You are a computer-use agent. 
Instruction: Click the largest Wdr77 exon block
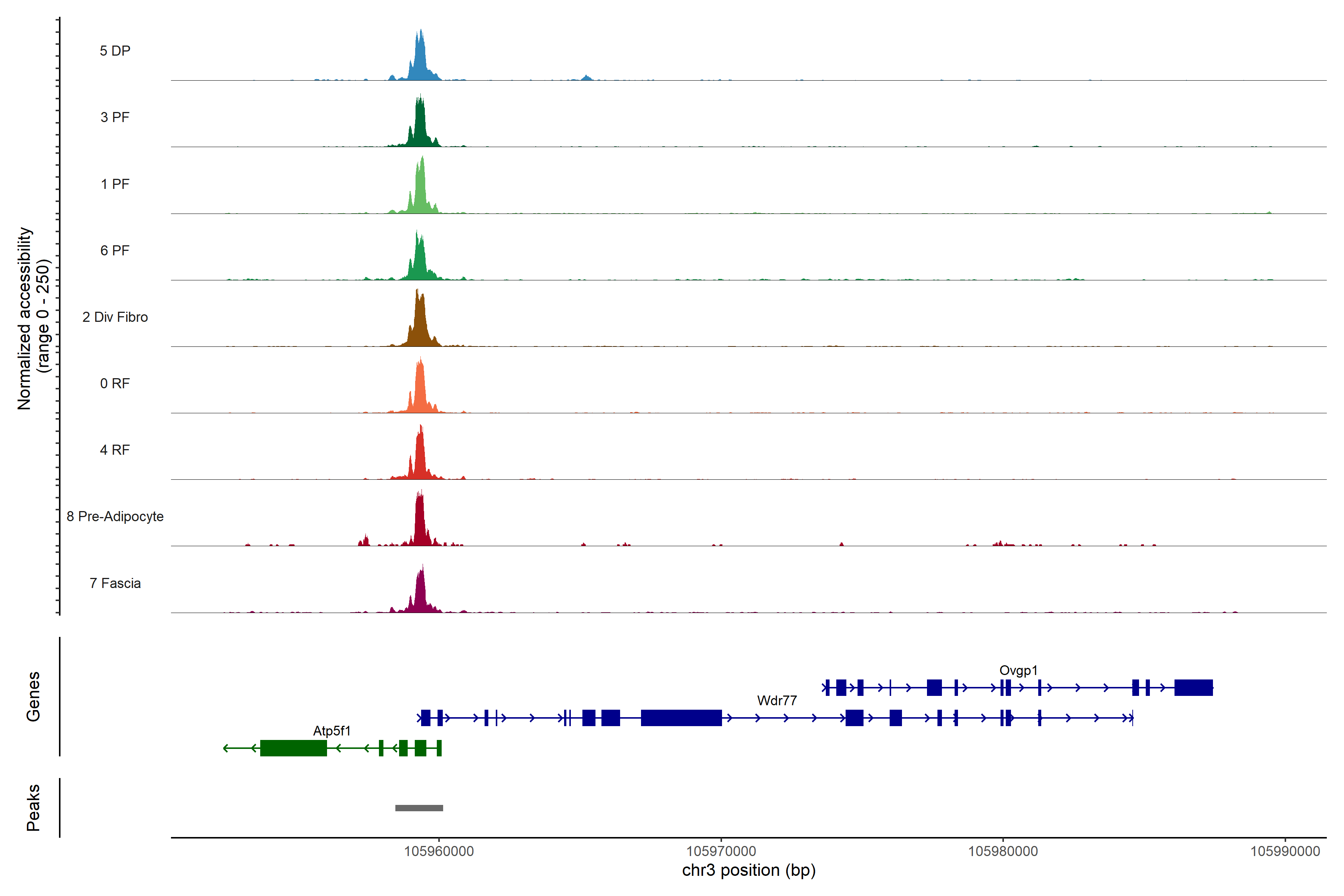coord(681,718)
